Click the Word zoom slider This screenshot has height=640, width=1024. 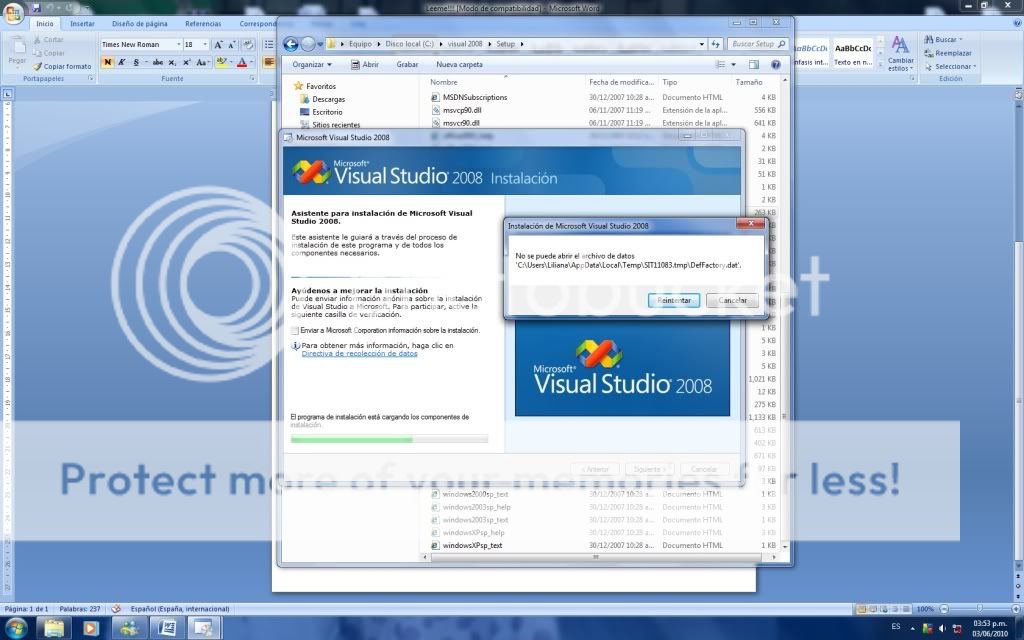click(978, 609)
